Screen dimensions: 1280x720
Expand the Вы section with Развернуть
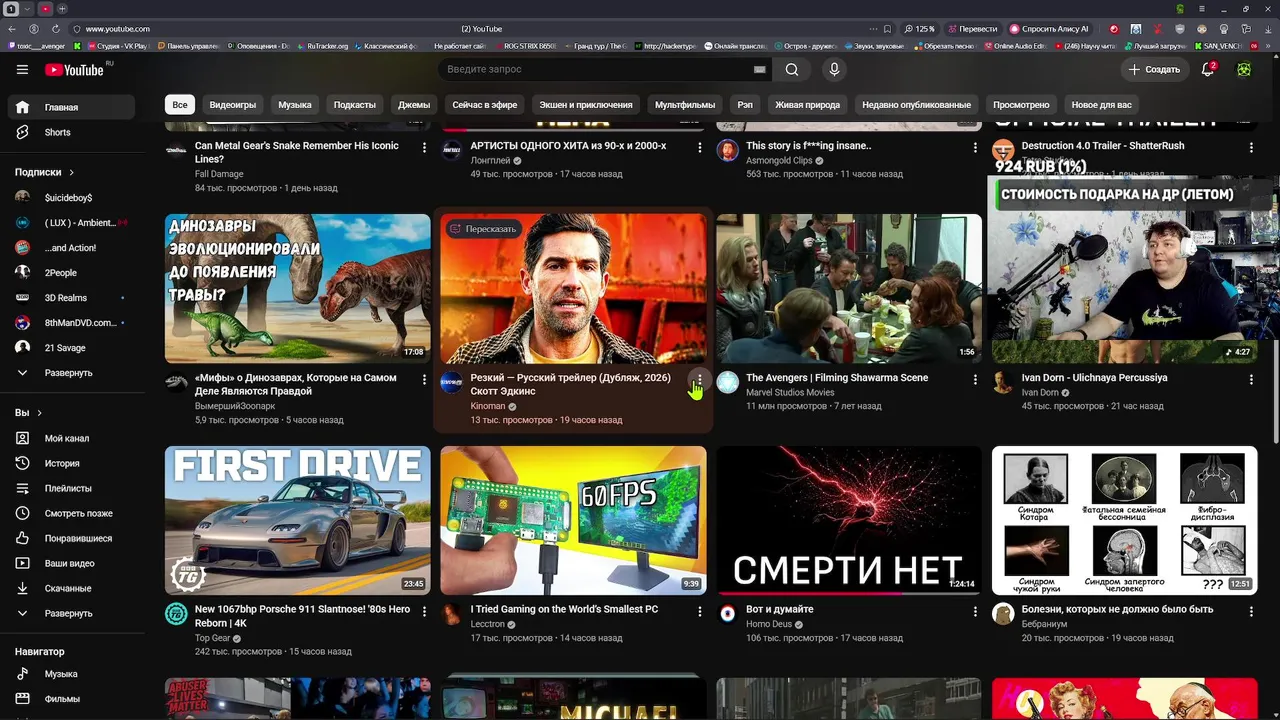pyautogui.click(x=71, y=613)
